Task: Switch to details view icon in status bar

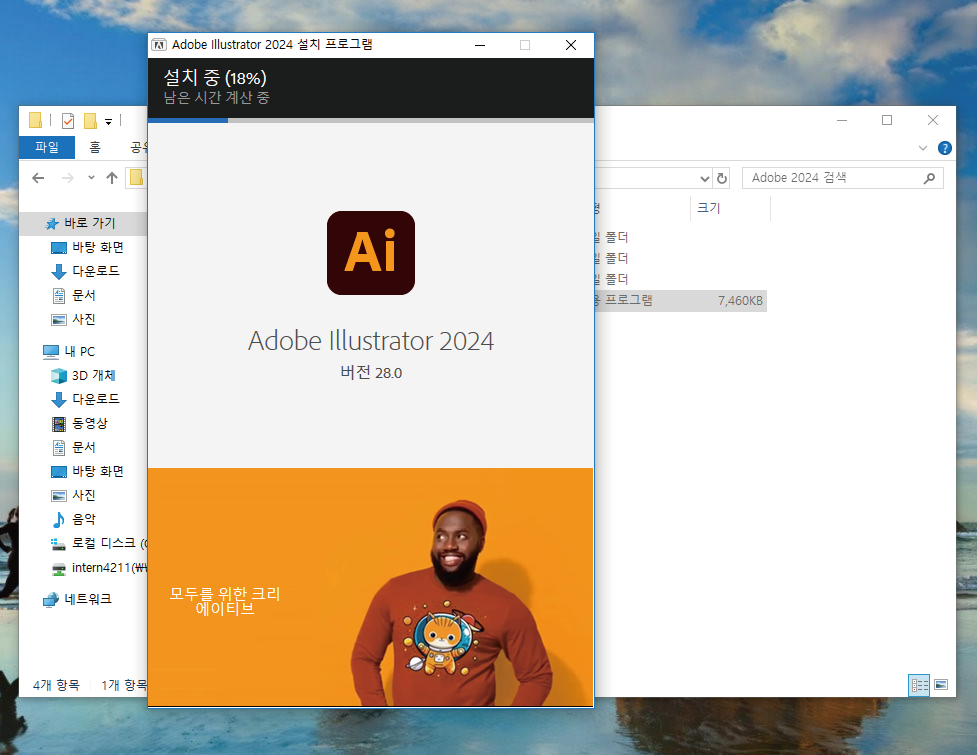Action: coord(919,685)
